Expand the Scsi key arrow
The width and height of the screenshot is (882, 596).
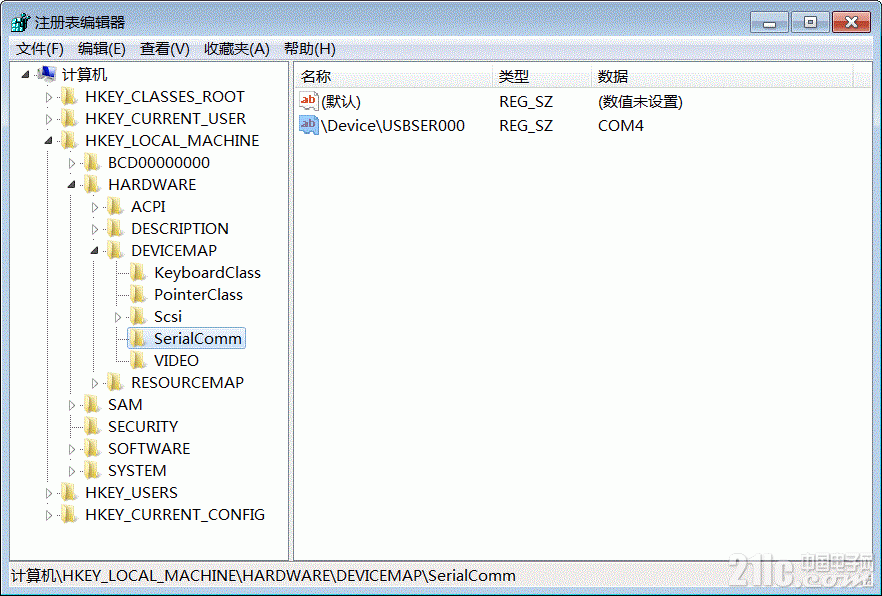pyautogui.click(x=118, y=317)
